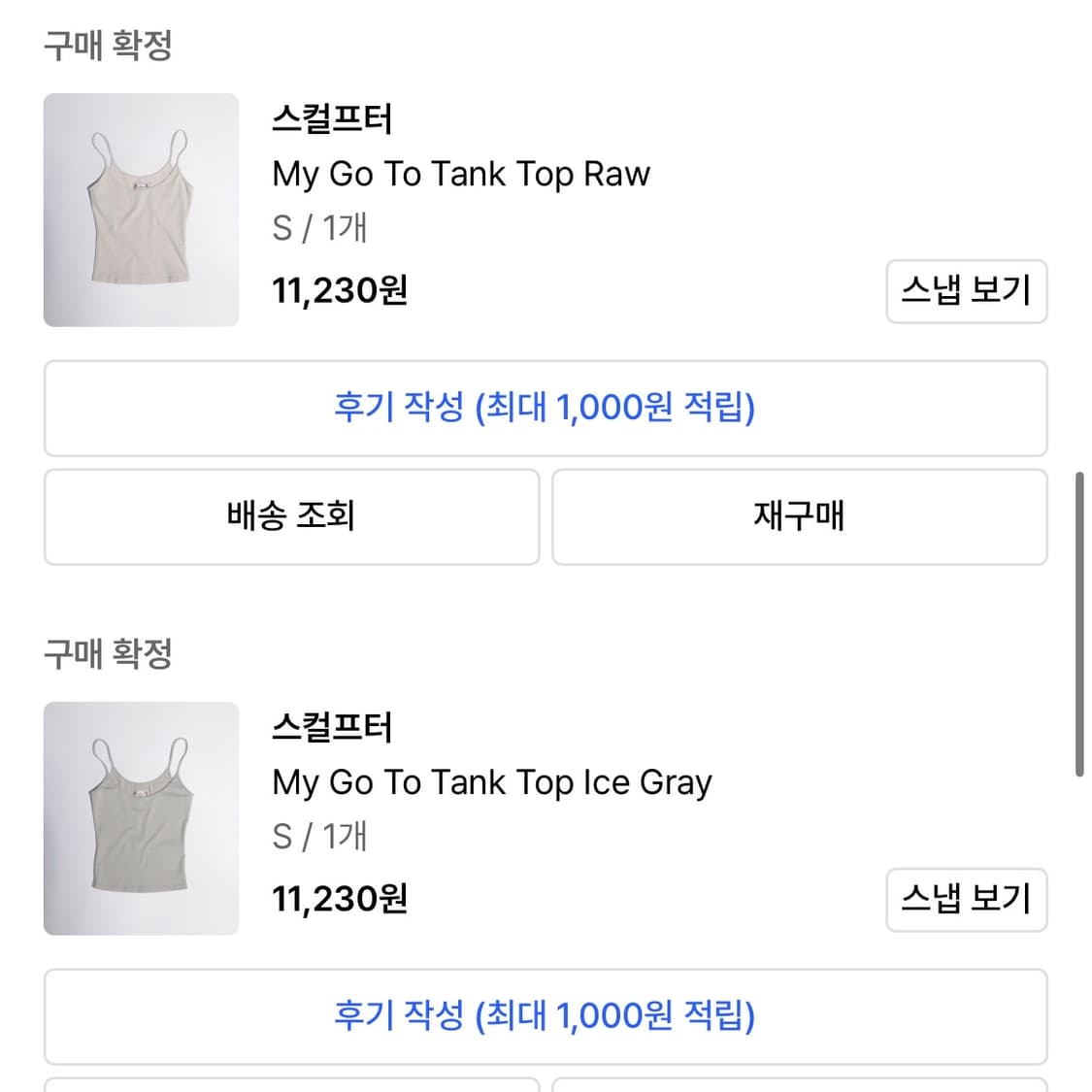Click the first 구매 확정 status label
This screenshot has width=1092, height=1092.
point(108,45)
